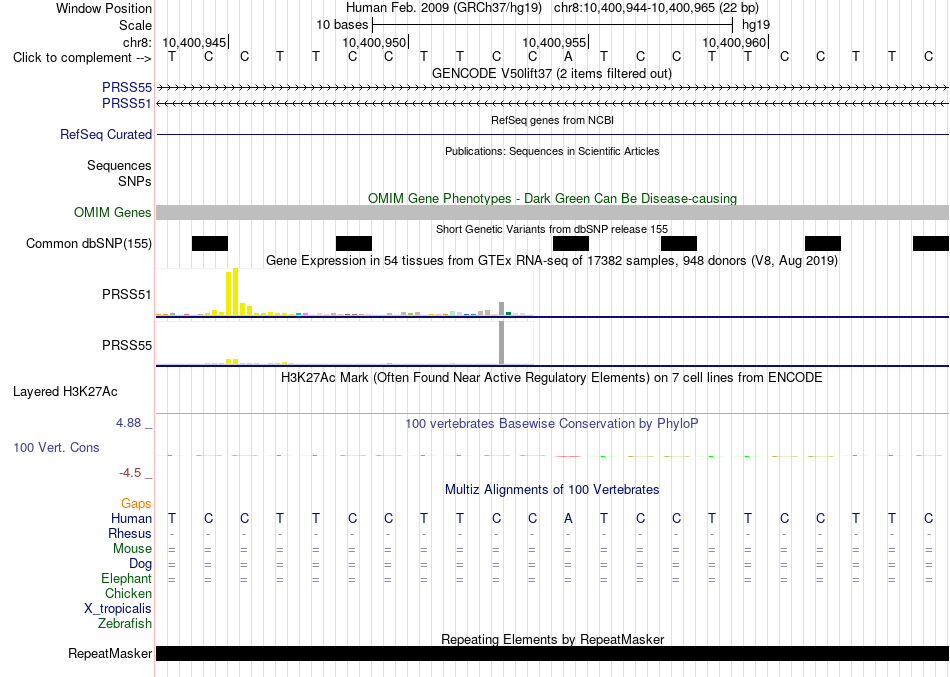
Task: Click the Scale label
Action: coord(135,25)
